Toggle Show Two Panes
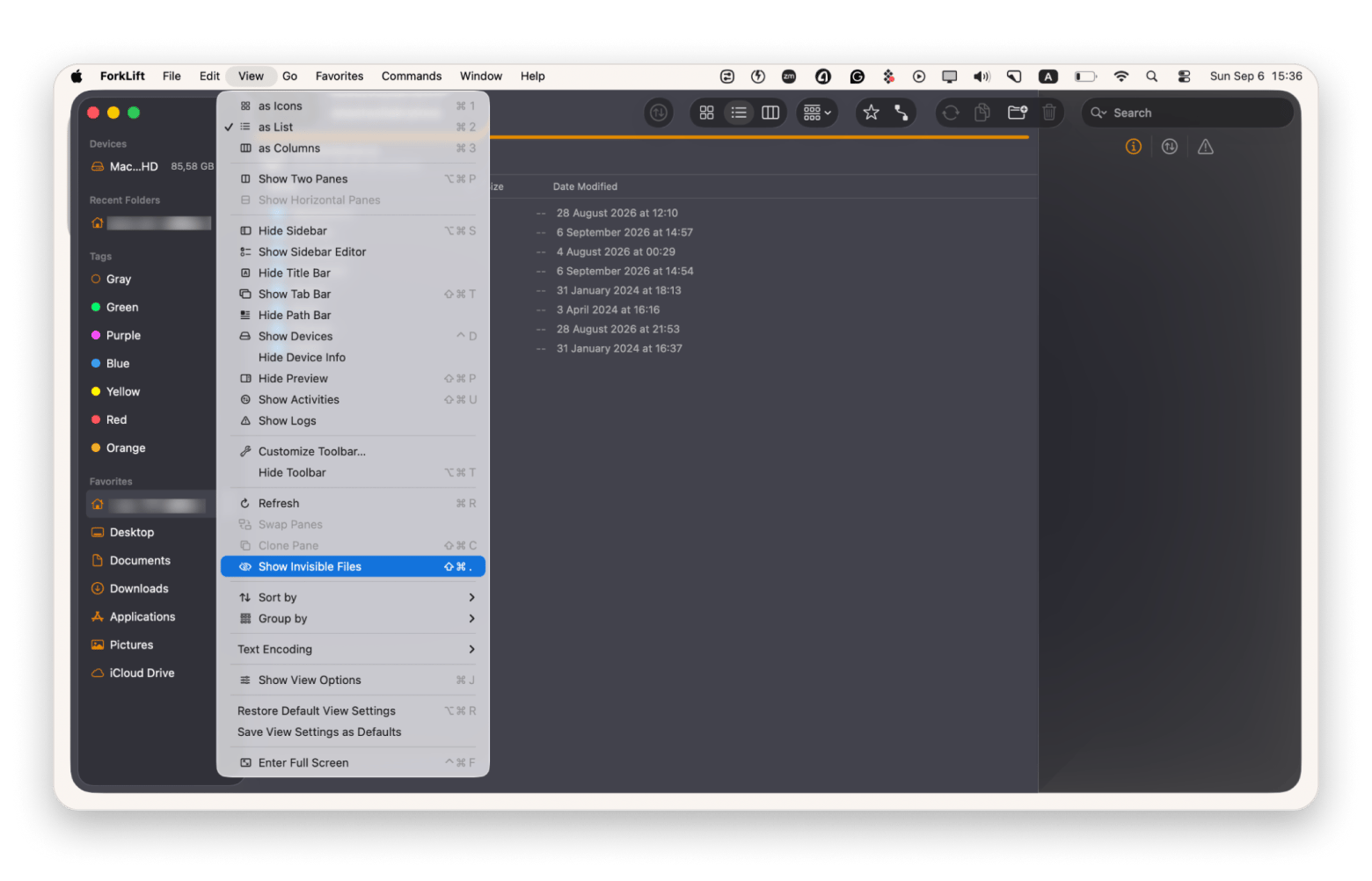The image size is (1372, 881). [x=353, y=179]
